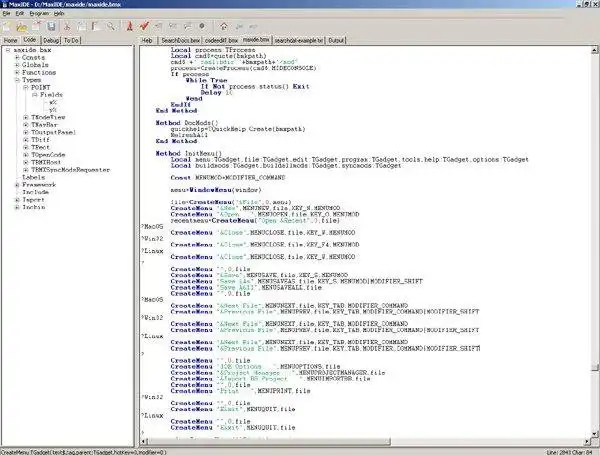Switch to the Output tab
This screenshot has height=455, width=600.
pyautogui.click(x=336, y=40)
